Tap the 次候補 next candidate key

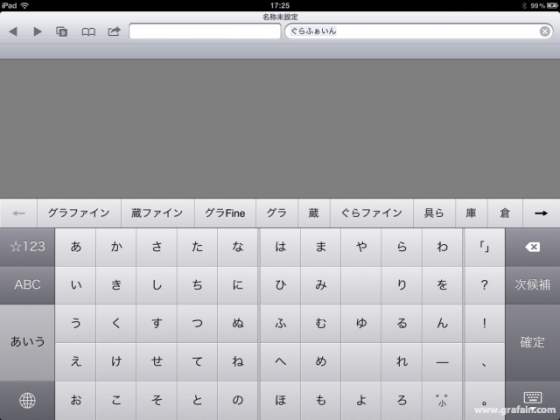[532, 285]
